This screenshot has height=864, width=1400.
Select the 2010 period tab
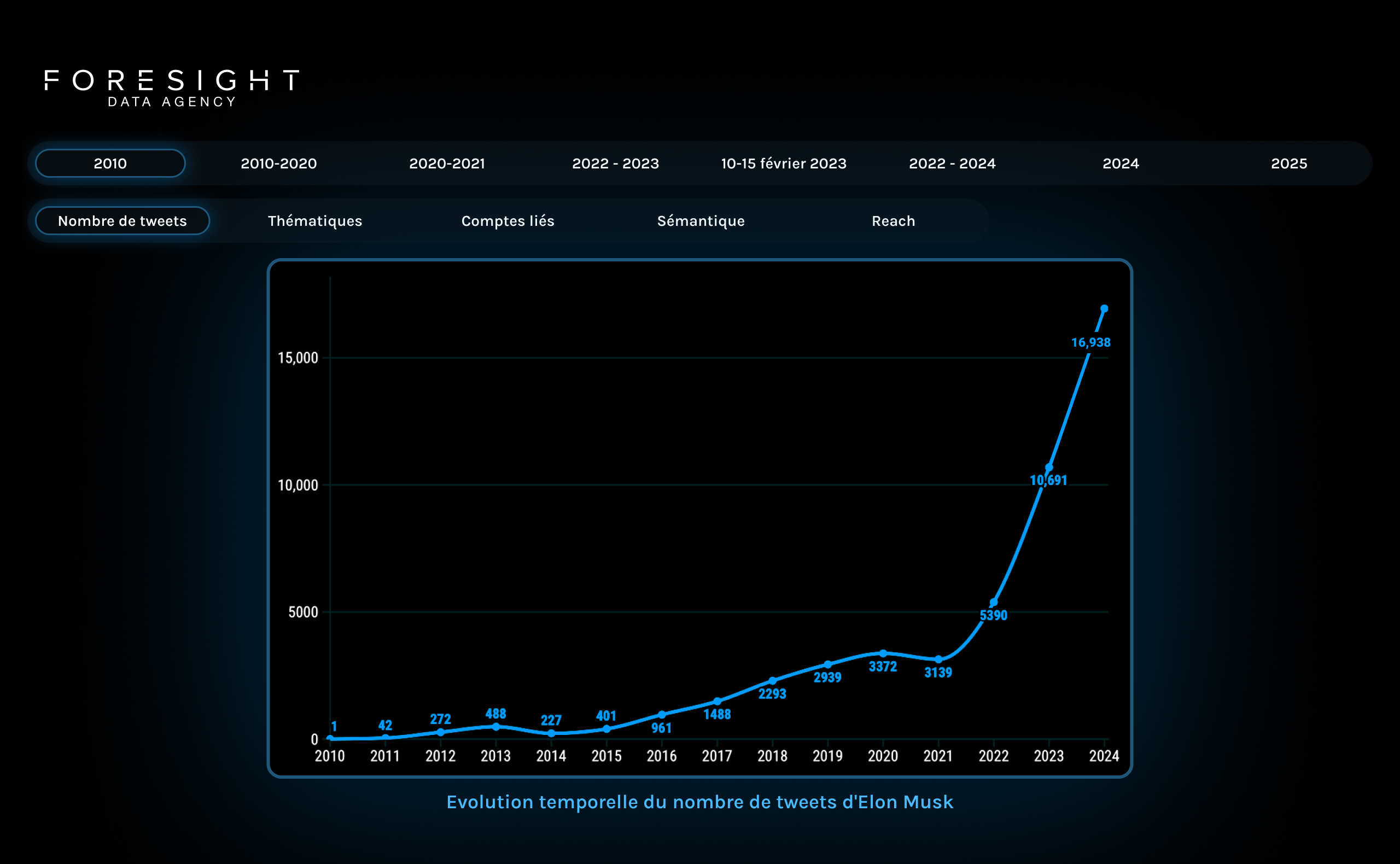[x=110, y=164]
